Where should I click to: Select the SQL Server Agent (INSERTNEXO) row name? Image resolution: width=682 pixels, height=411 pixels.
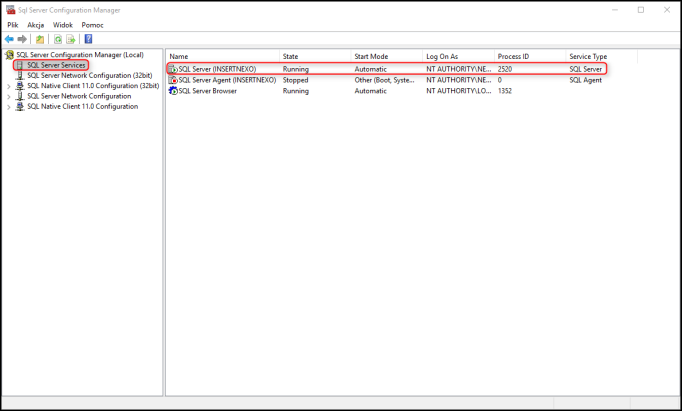tap(227, 80)
